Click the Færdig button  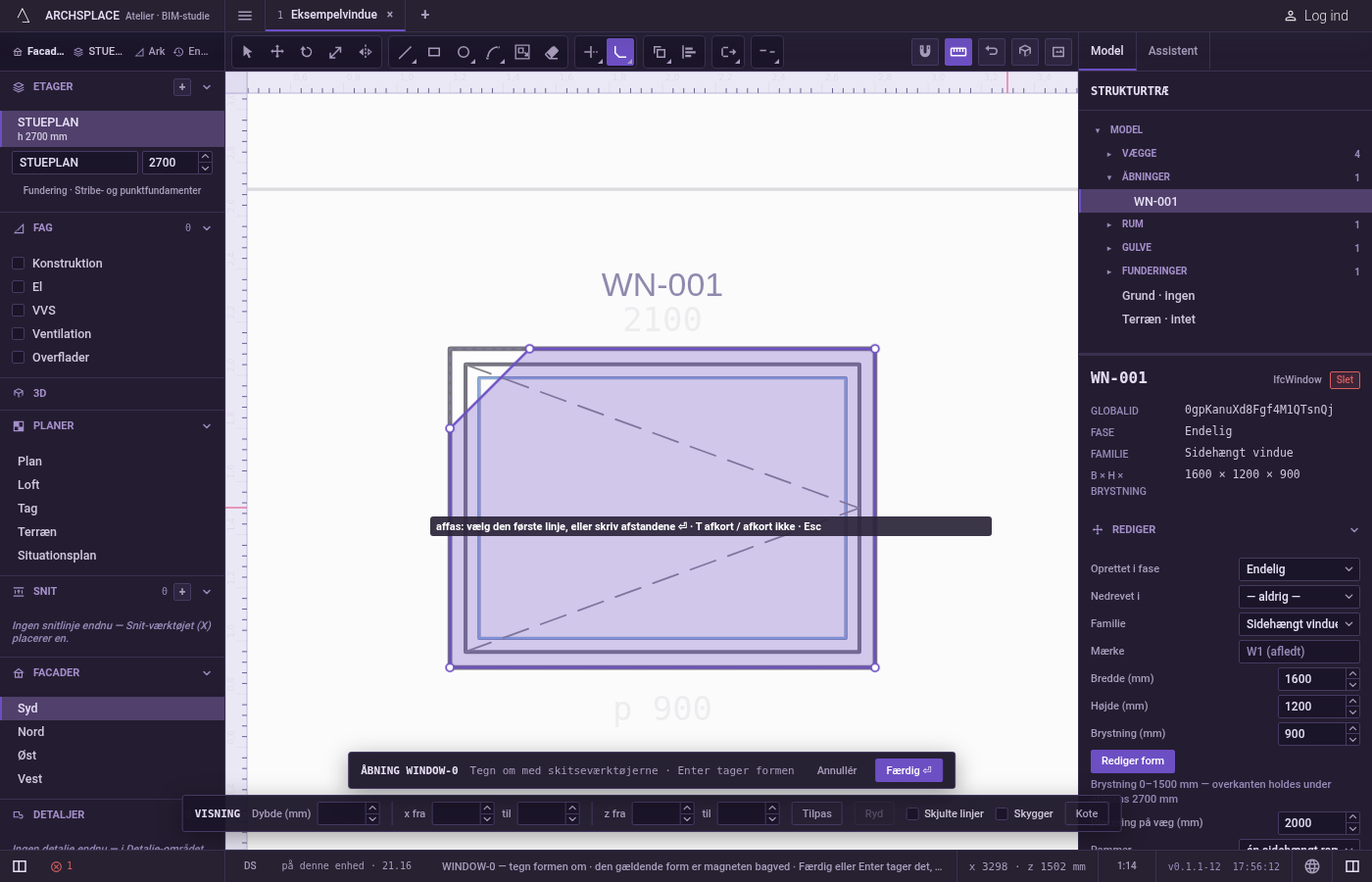pyautogui.click(x=908, y=770)
